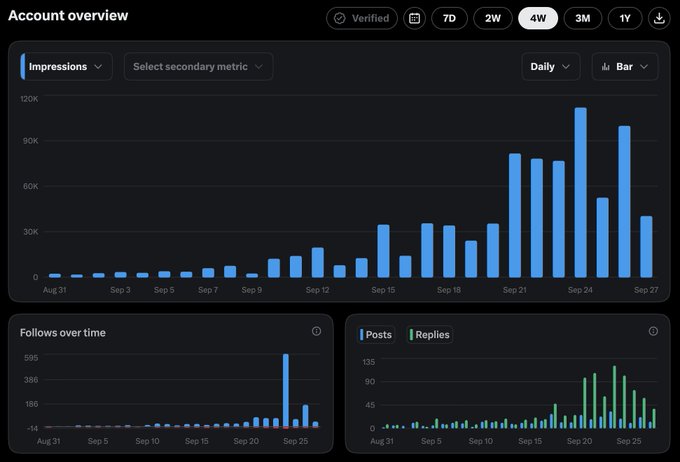Switch to the 1Y time range
The width and height of the screenshot is (680, 462).
(624, 18)
